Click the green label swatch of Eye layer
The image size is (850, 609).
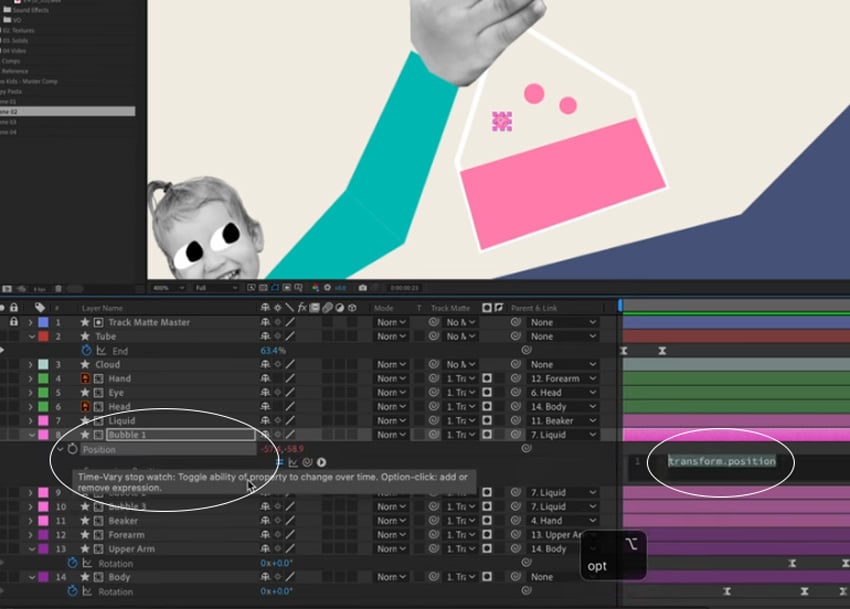coord(43,392)
